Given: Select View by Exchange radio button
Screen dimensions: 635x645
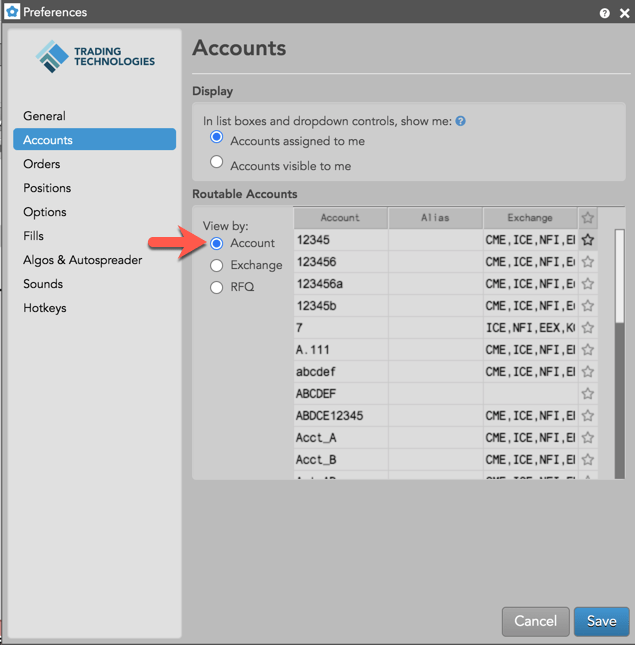Looking at the screenshot, I should (x=216, y=265).
